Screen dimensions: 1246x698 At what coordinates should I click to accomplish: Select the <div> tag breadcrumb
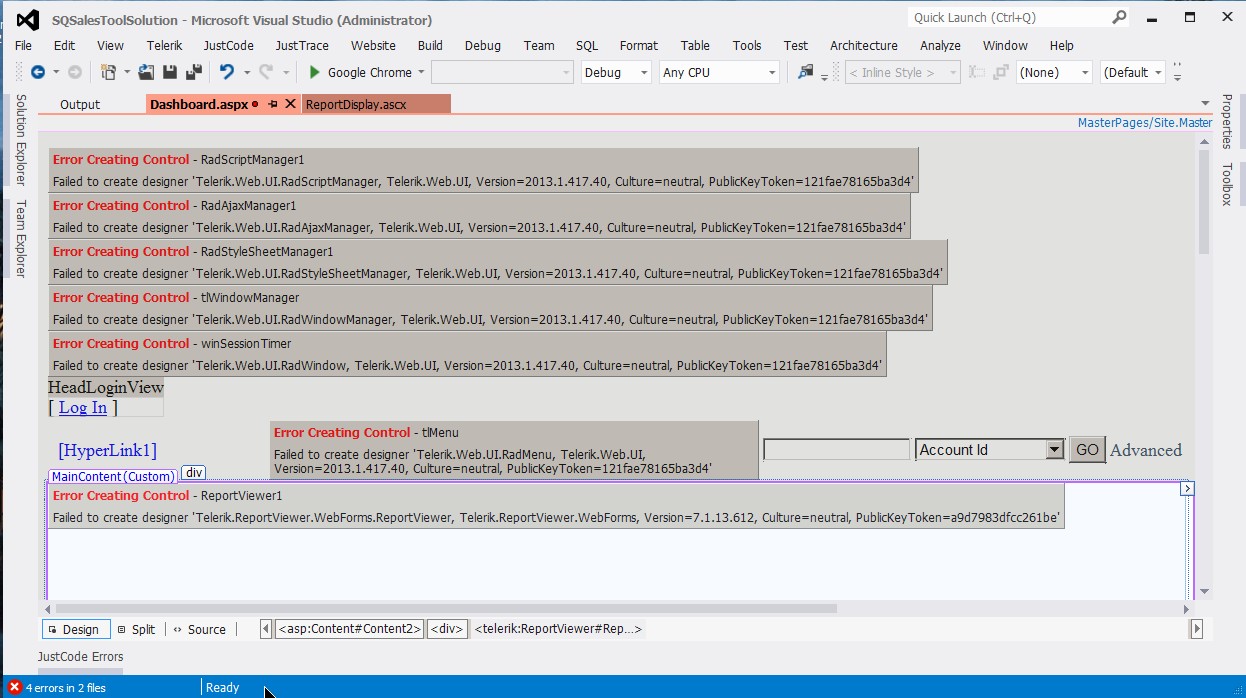(x=447, y=629)
